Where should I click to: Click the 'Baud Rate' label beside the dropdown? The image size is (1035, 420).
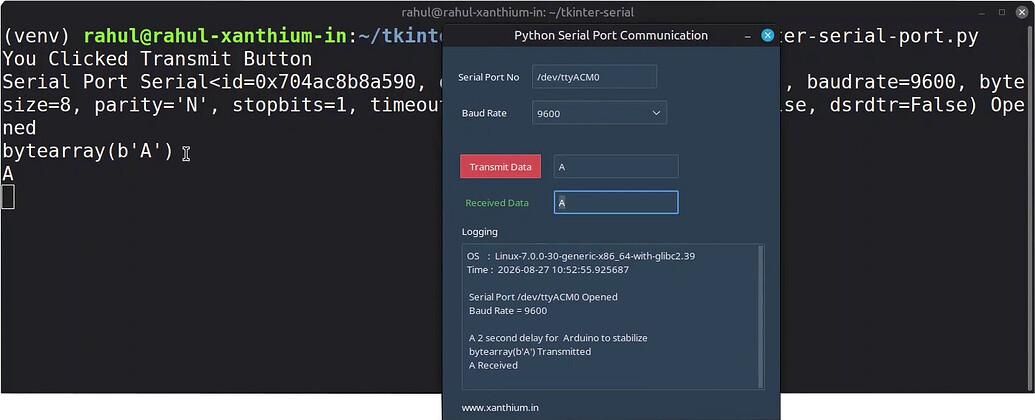[x=484, y=113]
